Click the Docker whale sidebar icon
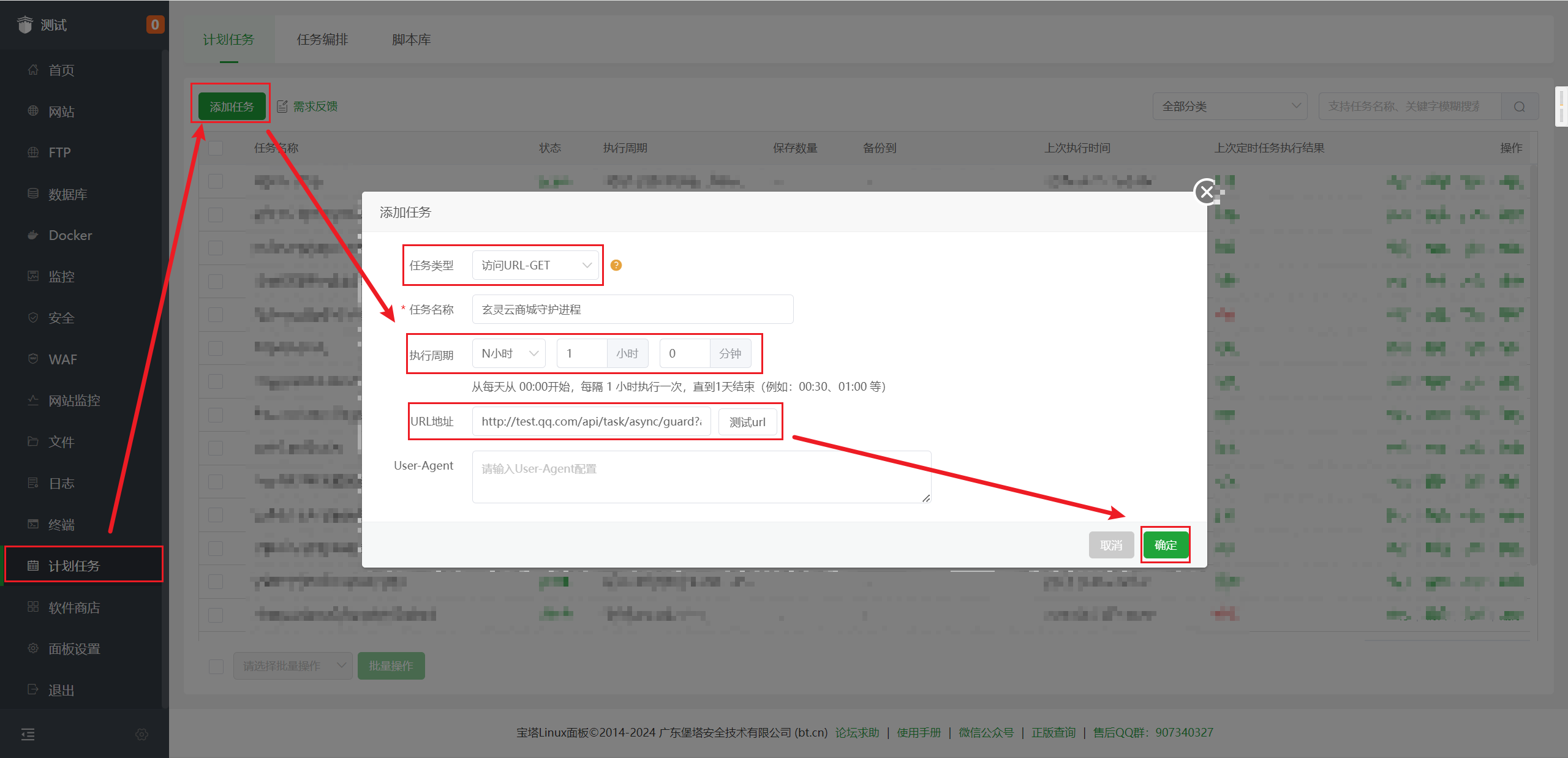 click(33, 235)
